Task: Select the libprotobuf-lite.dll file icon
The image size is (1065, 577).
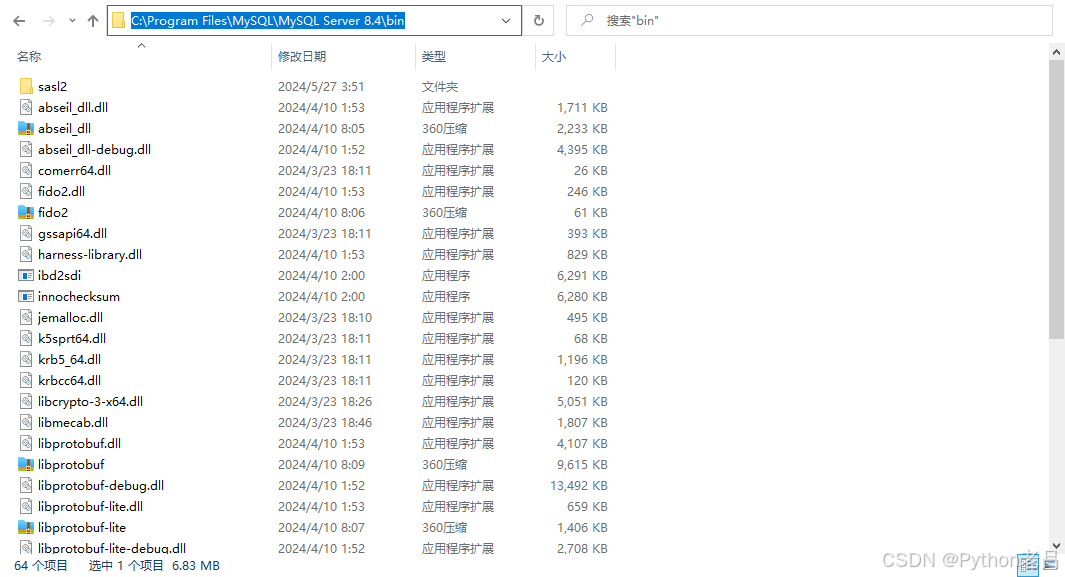Action: click(26, 507)
